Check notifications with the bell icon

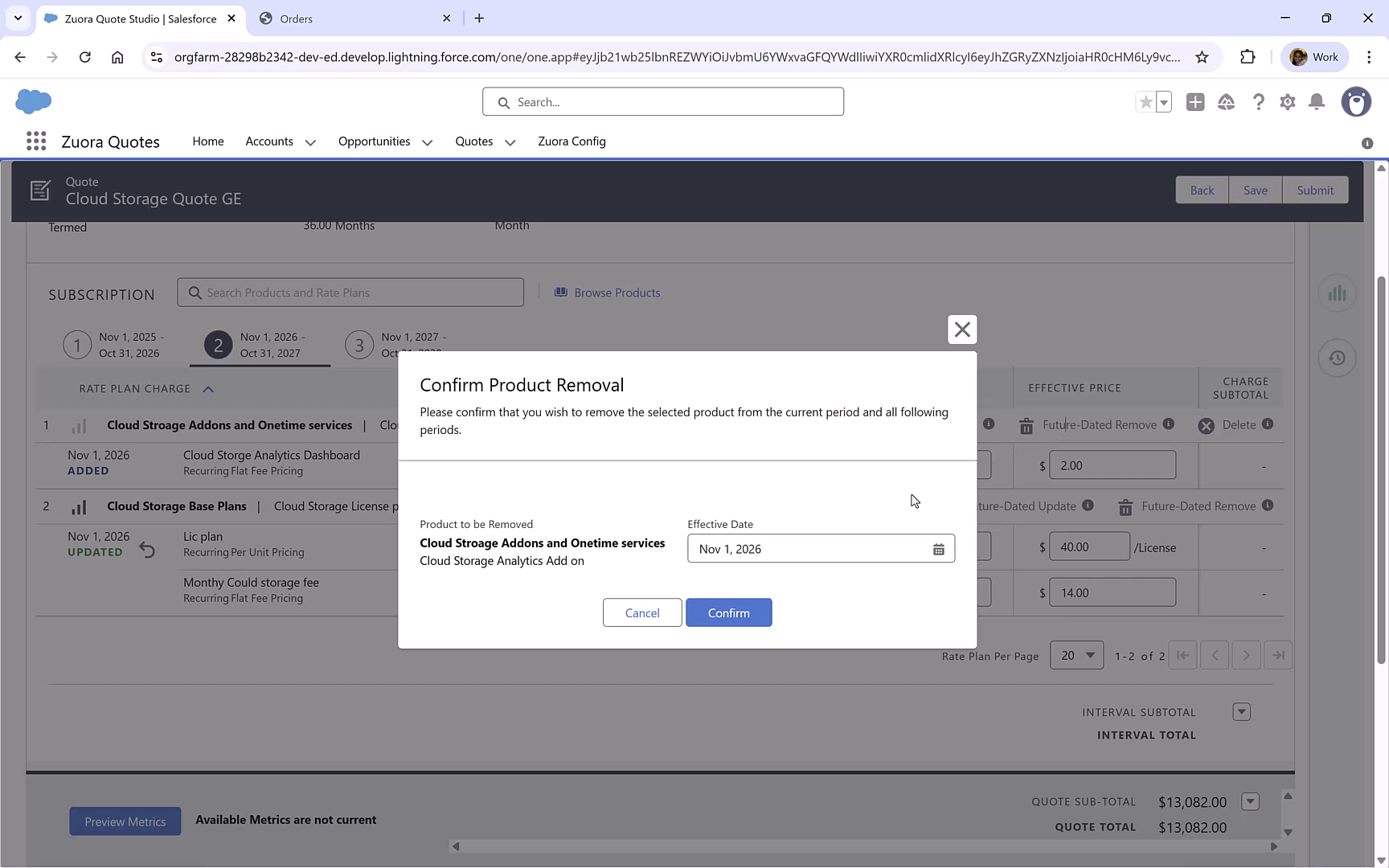[x=1317, y=102]
